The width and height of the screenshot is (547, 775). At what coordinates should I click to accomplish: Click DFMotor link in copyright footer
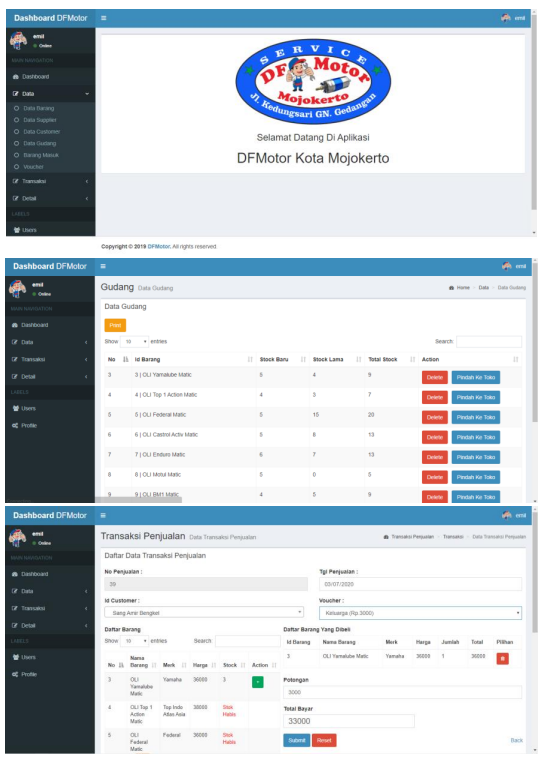point(159,247)
